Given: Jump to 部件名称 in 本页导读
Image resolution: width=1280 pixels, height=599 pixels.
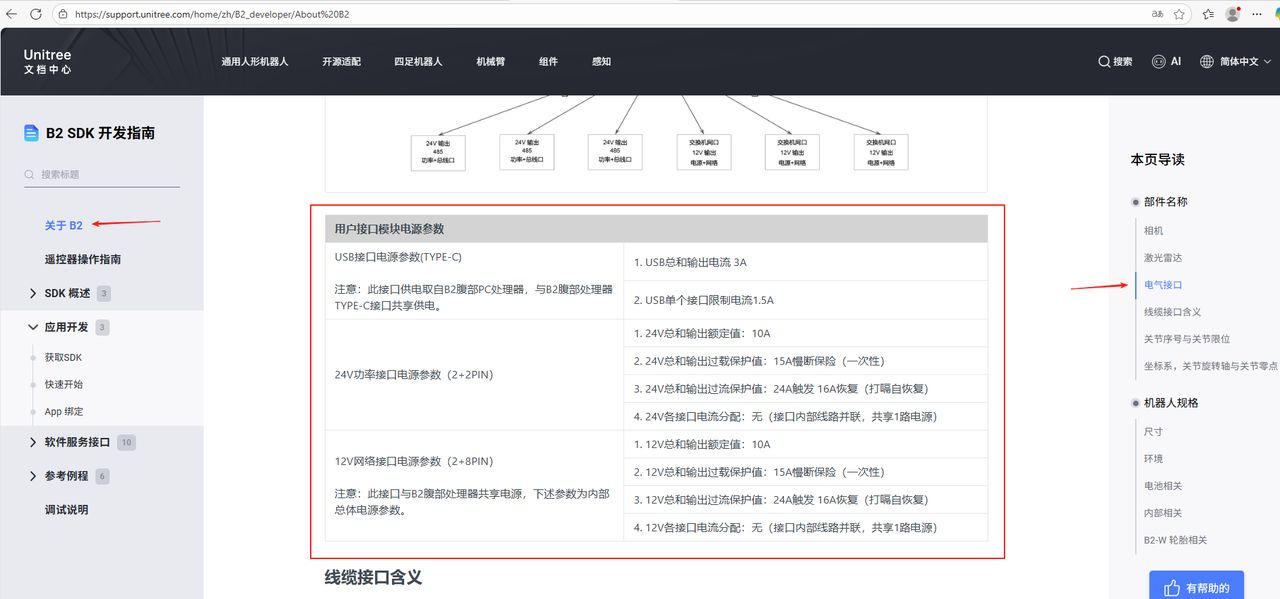Looking at the screenshot, I should point(1166,202).
